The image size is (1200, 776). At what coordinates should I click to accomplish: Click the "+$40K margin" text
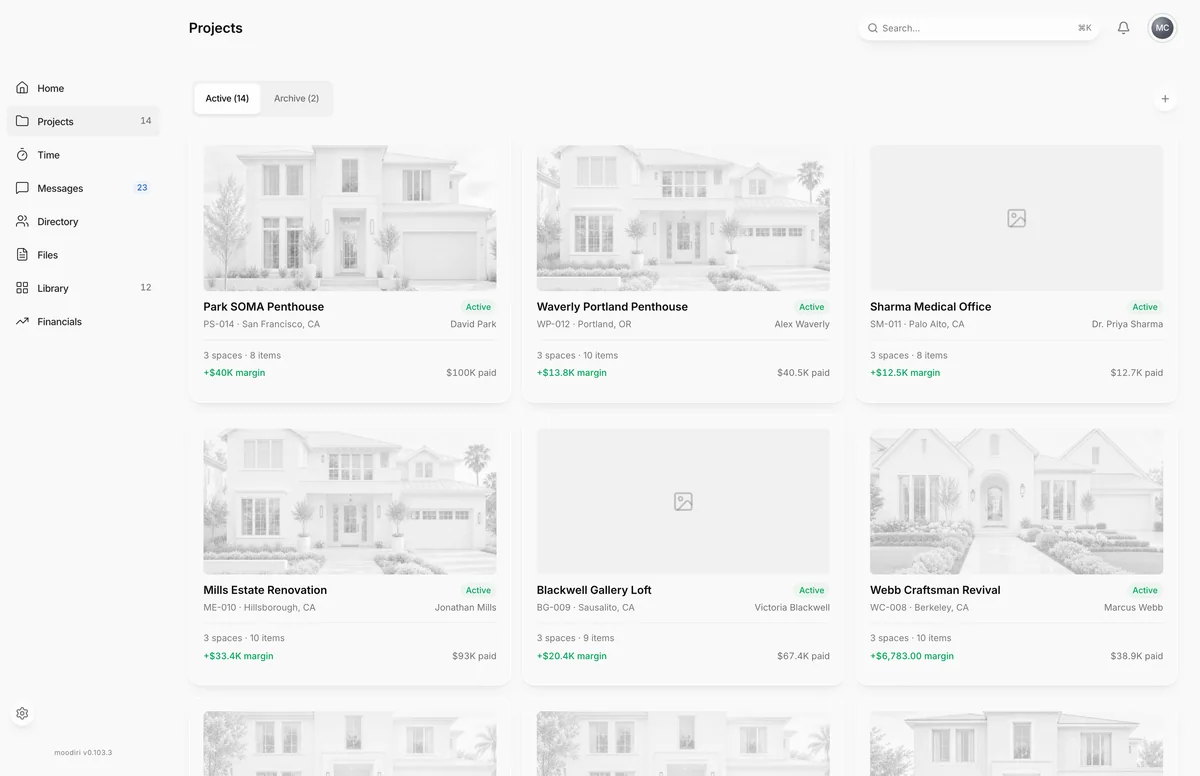(234, 373)
